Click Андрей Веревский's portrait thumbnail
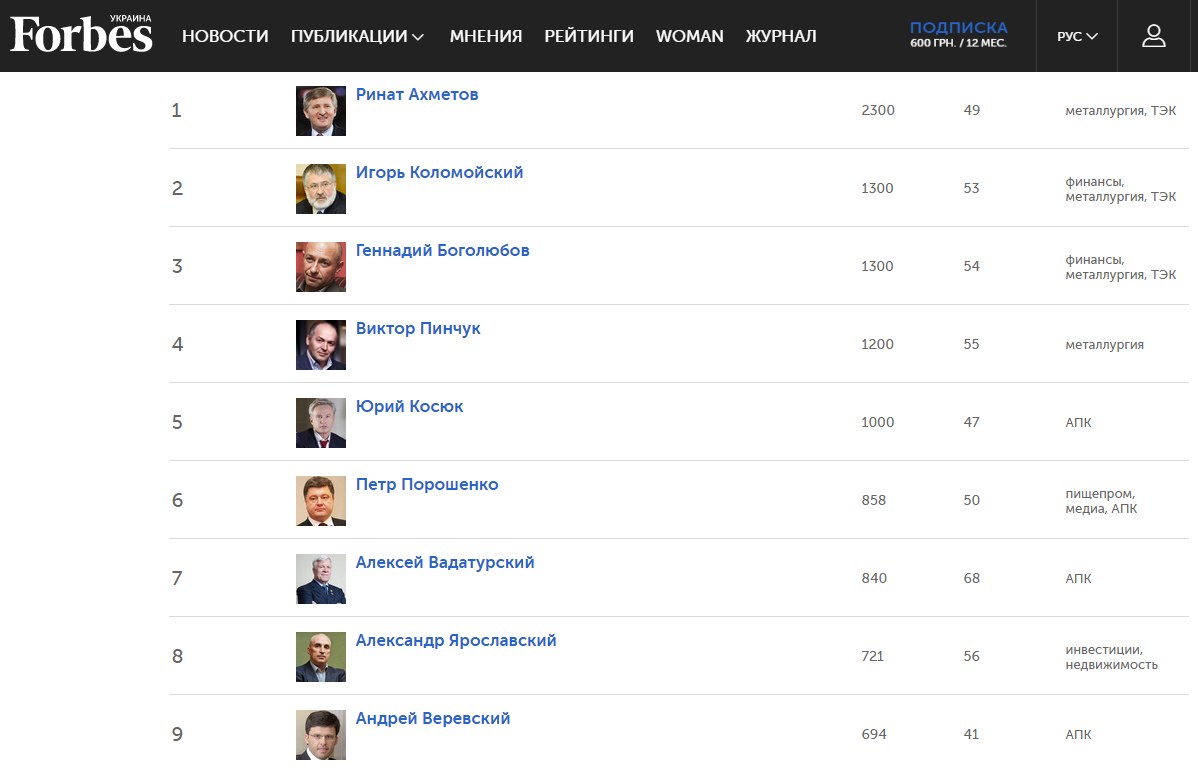 tap(321, 735)
